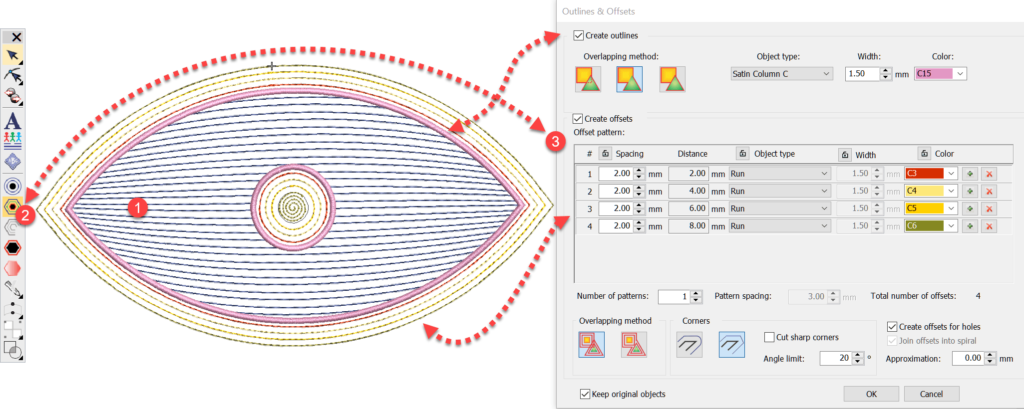Click the Cancel button

931,394
